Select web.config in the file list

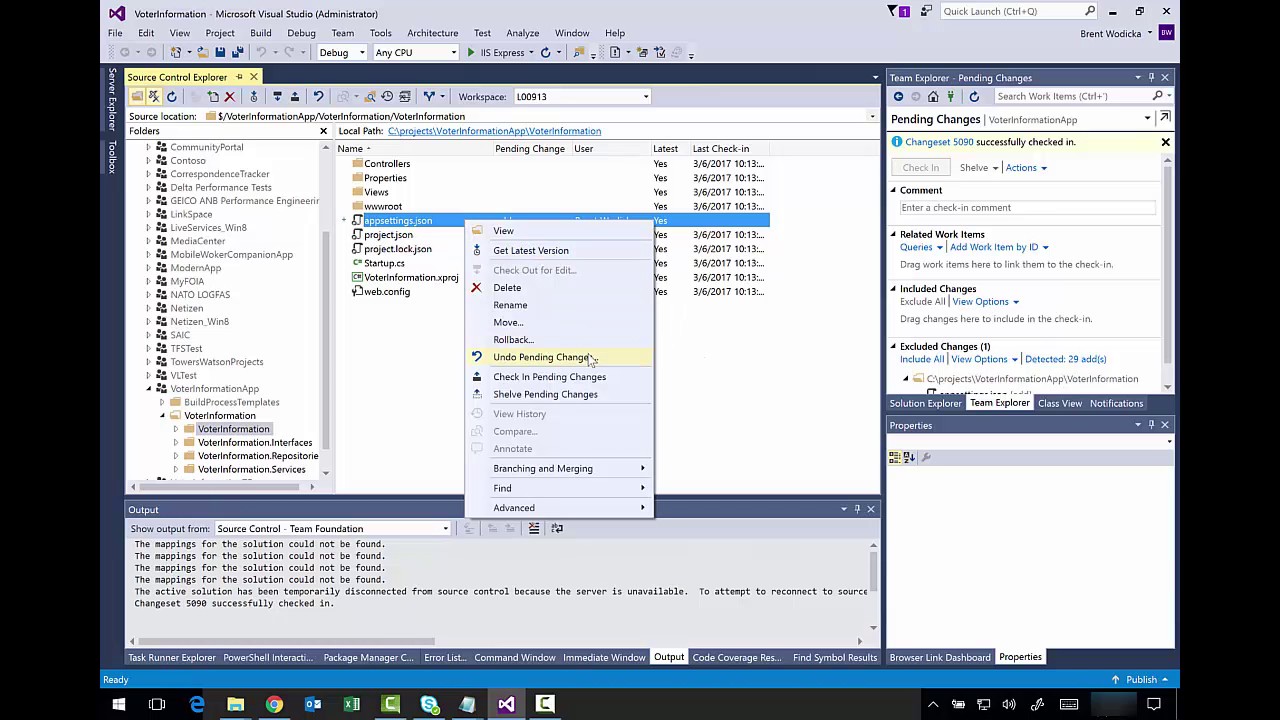[387, 292]
